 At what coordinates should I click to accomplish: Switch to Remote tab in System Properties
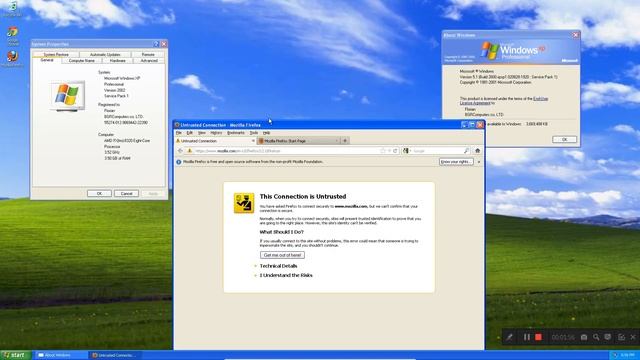click(x=148, y=54)
